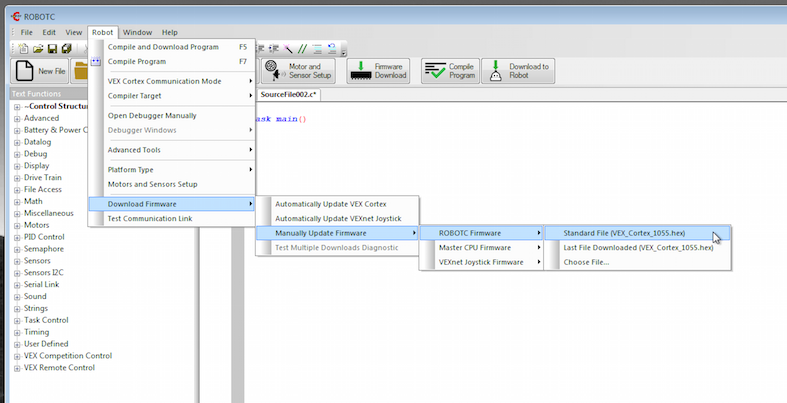Select Compile Program menu entry
787x403 pixels.
(x=172, y=61)
